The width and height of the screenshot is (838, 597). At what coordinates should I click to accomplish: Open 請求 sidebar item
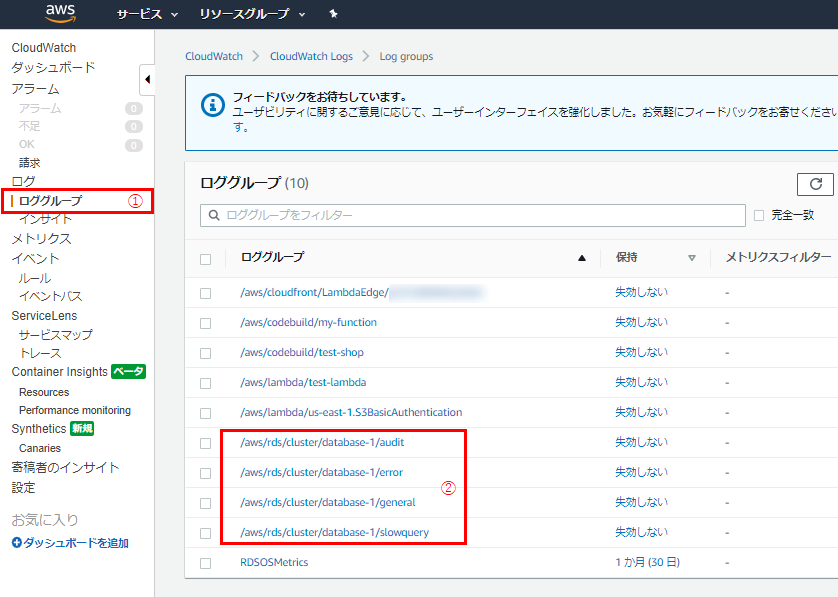(x=29, y=162)
